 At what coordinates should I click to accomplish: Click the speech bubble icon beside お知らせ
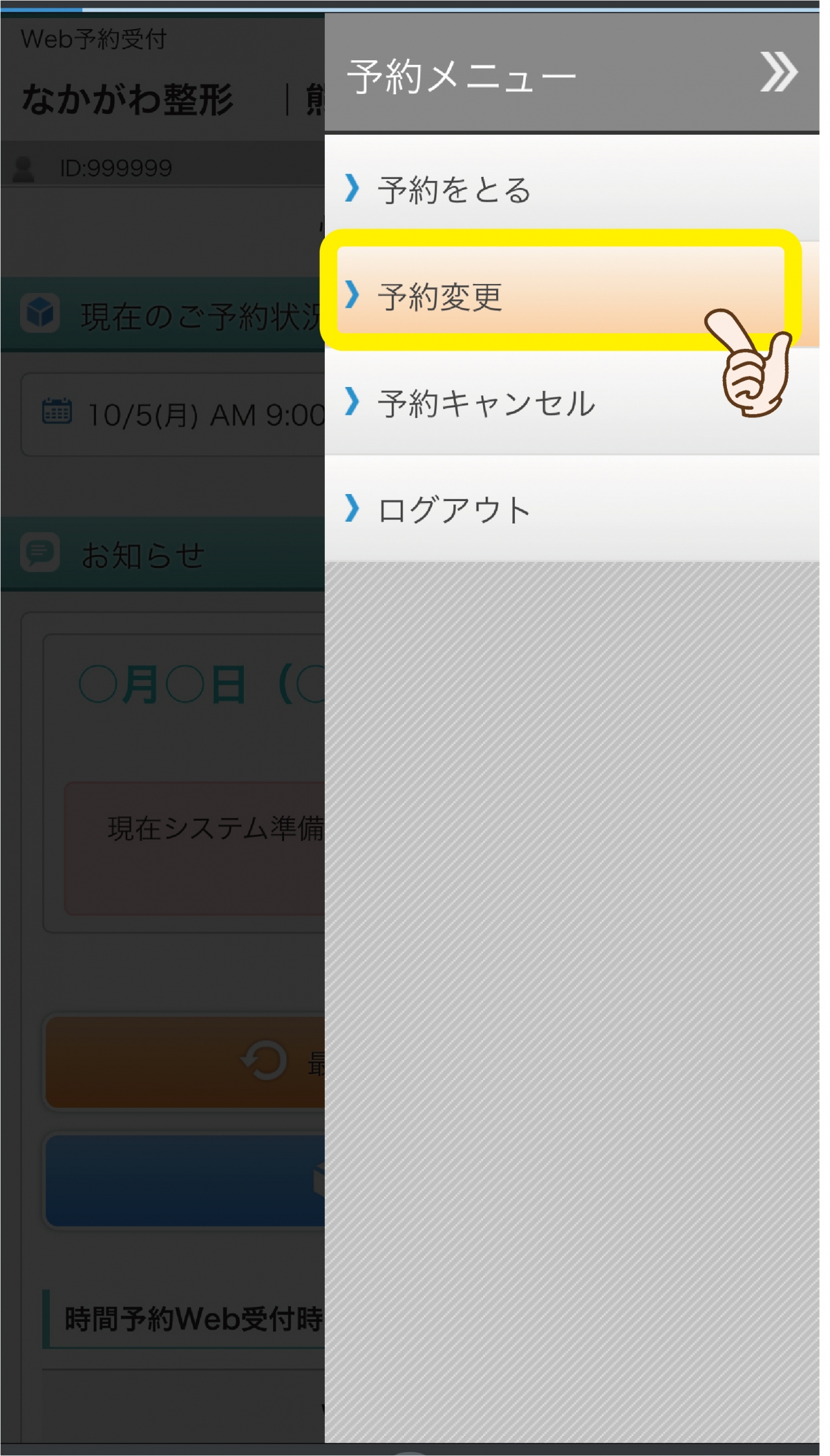point(40,552)
